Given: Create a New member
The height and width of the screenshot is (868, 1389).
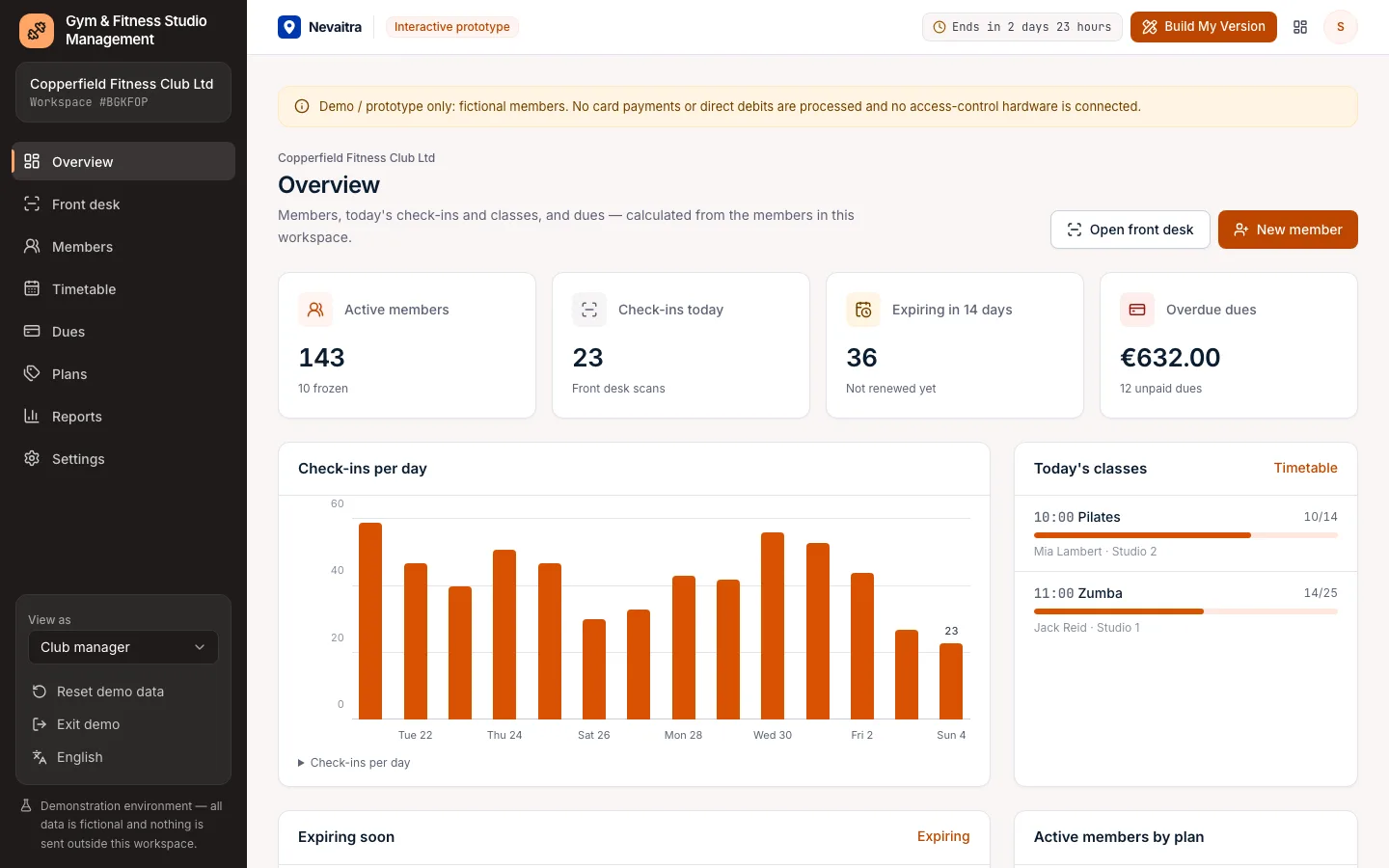Looking at the screenshot, I should [x=1288, y=230].
